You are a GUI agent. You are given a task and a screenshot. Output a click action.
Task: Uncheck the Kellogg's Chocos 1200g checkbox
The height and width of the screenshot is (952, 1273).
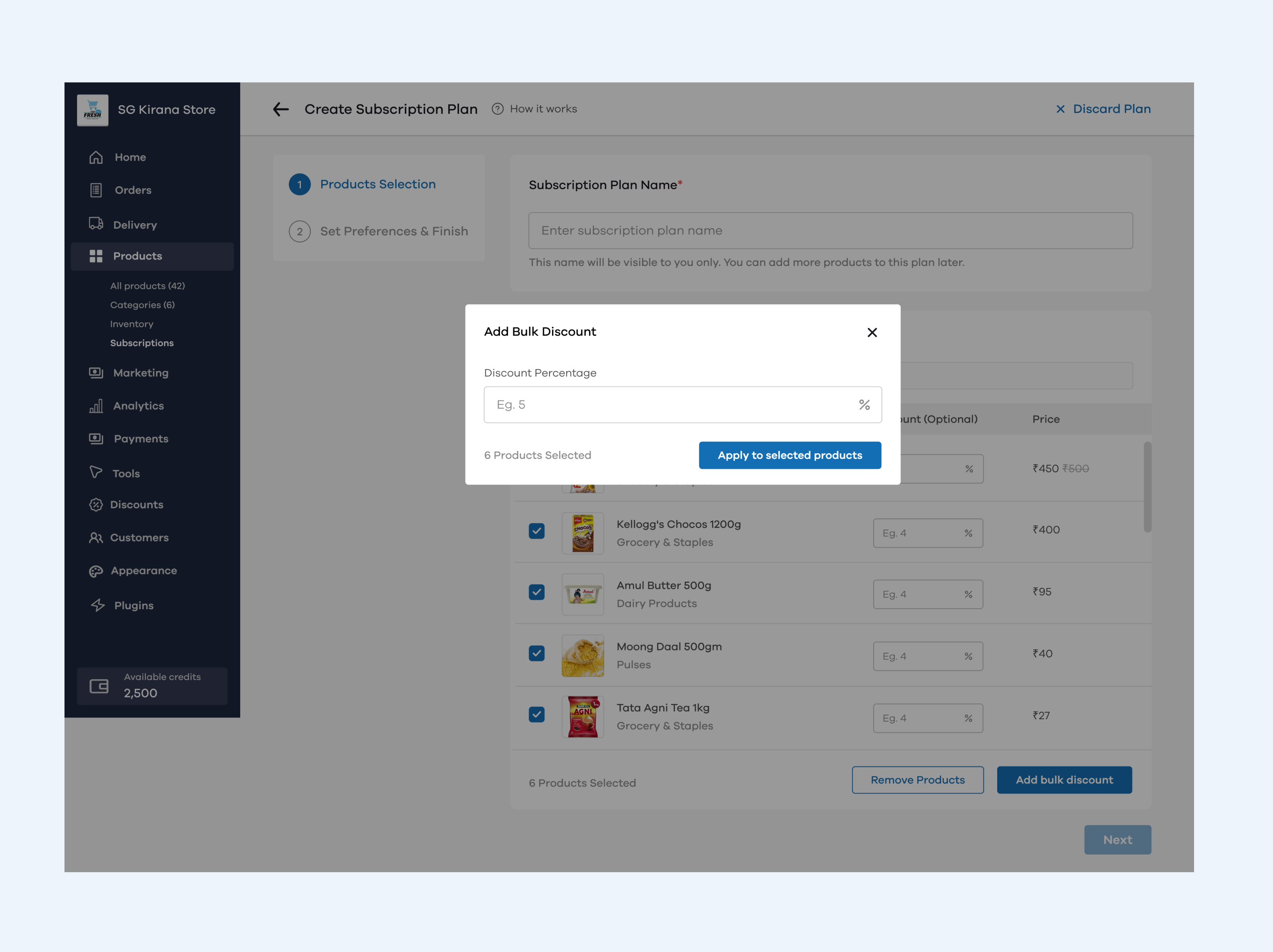[x=536, y=531]
